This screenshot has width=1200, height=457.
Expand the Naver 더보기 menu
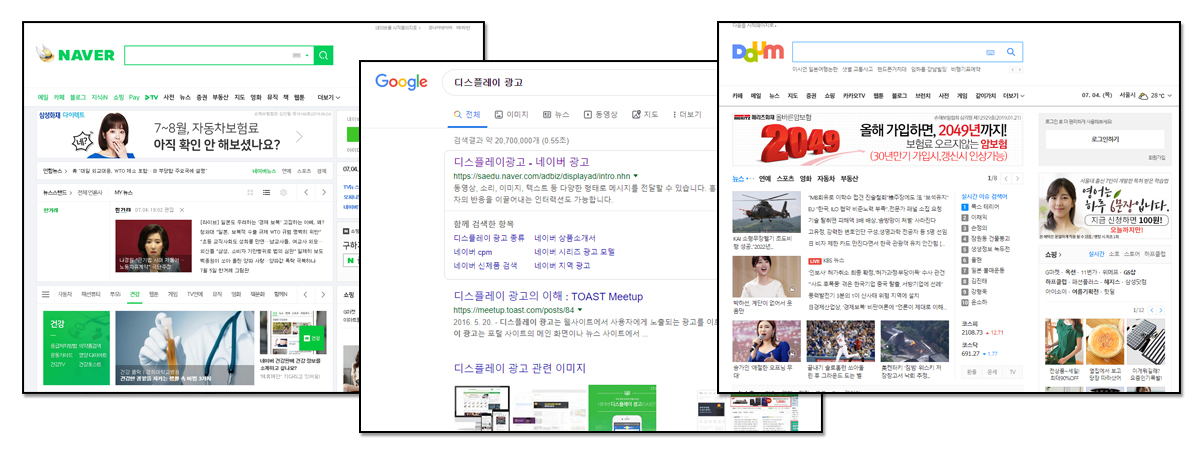click(328, 97)
